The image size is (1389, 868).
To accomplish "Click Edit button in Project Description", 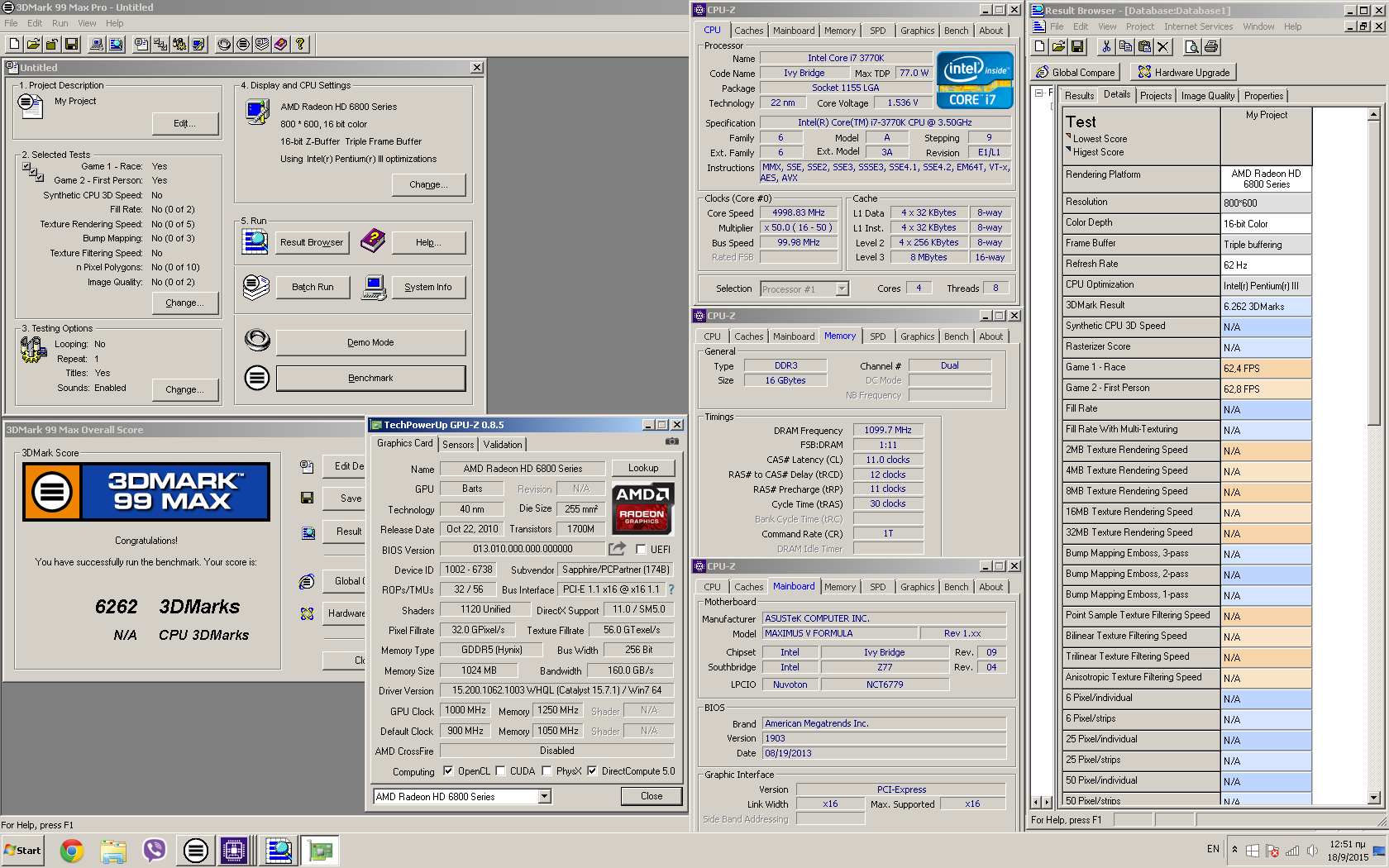I will click(x=185, y=123).
